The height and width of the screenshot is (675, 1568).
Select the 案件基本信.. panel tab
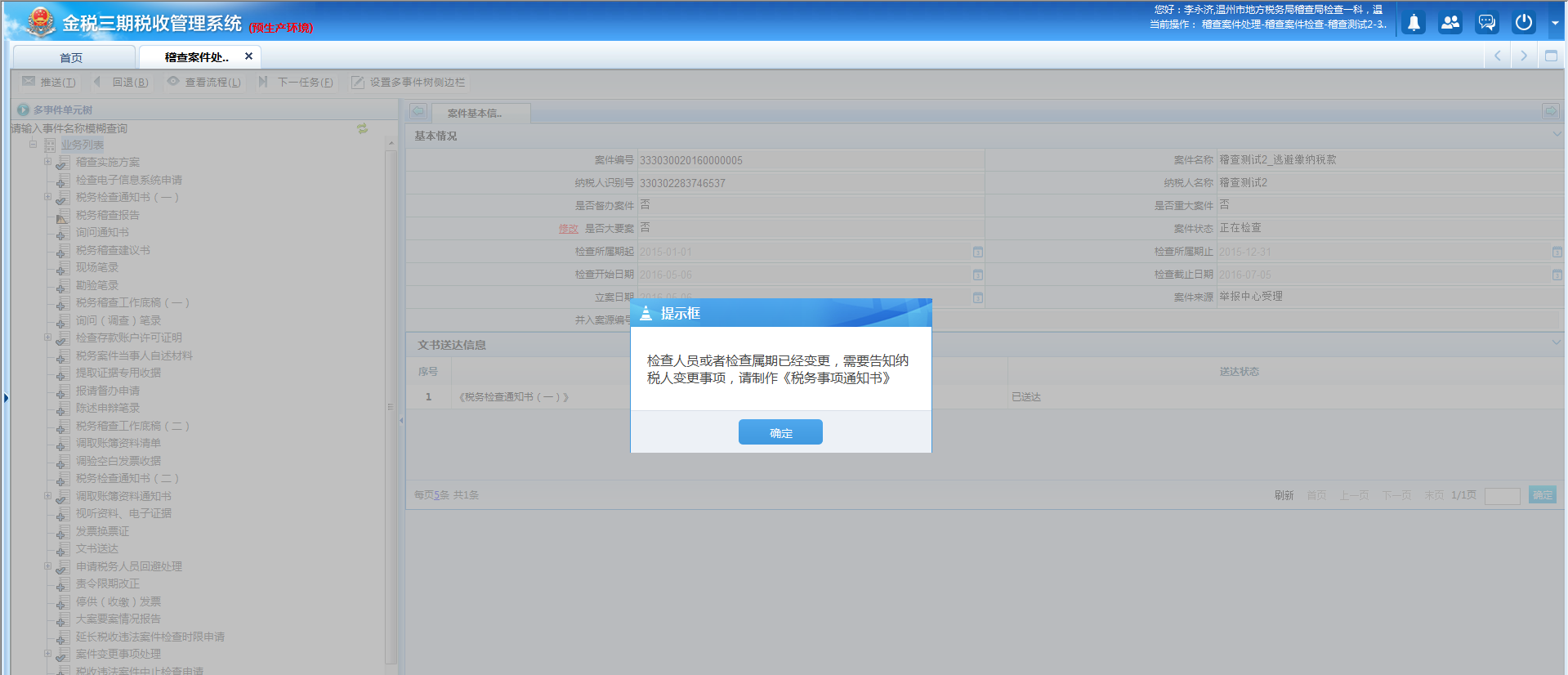480,113
